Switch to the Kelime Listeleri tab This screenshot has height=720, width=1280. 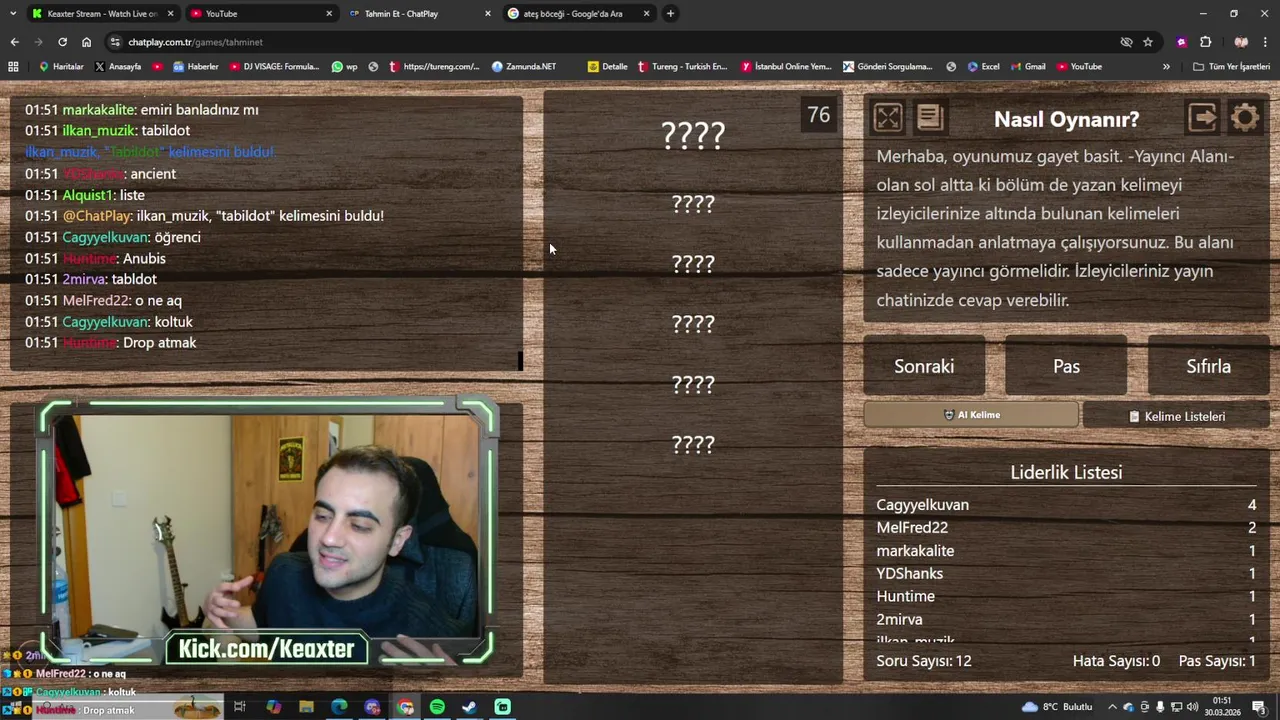pyautogui.click(x=1176, y=416)
